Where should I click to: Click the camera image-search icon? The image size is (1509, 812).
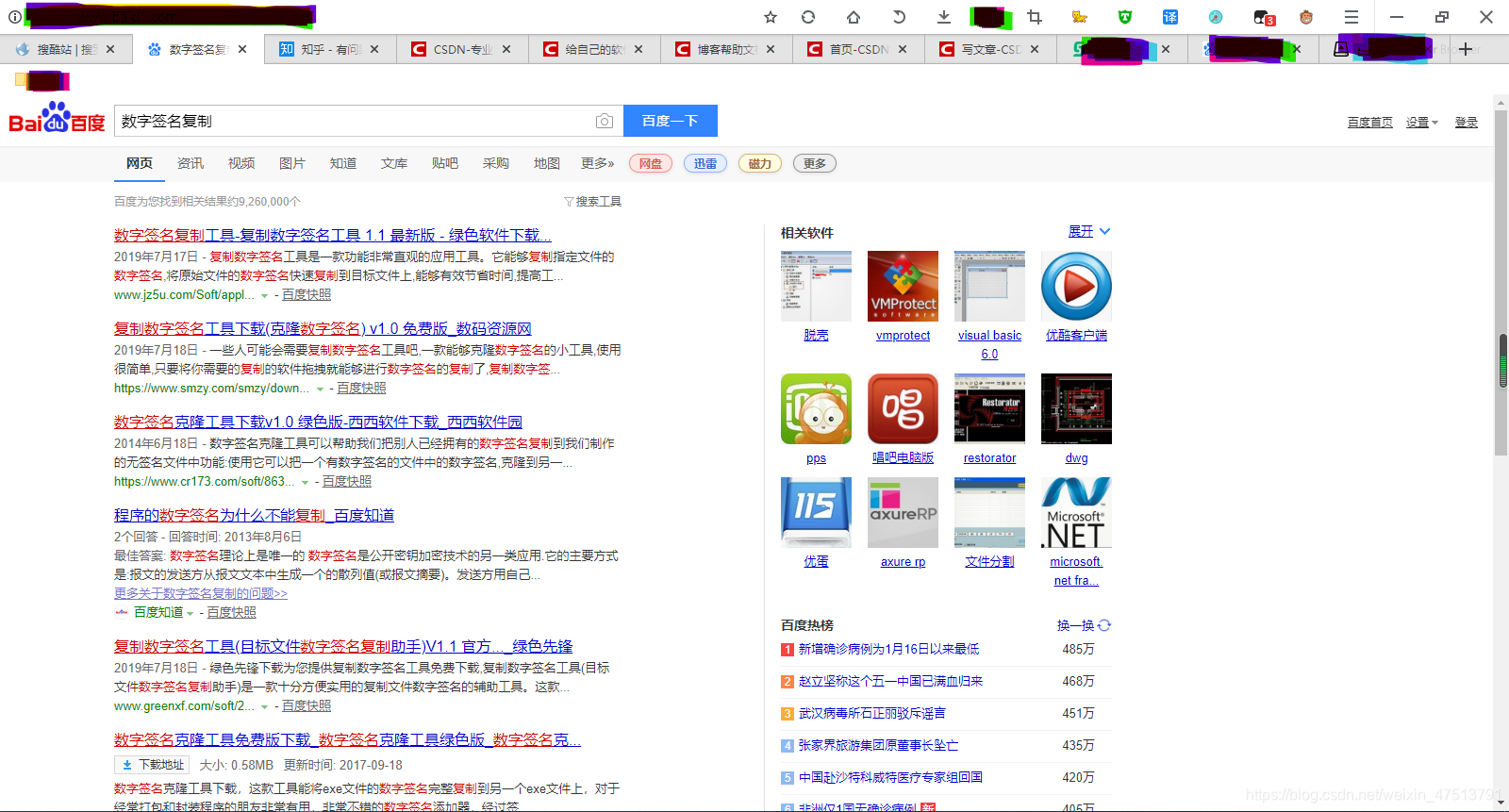coord(605,121)
